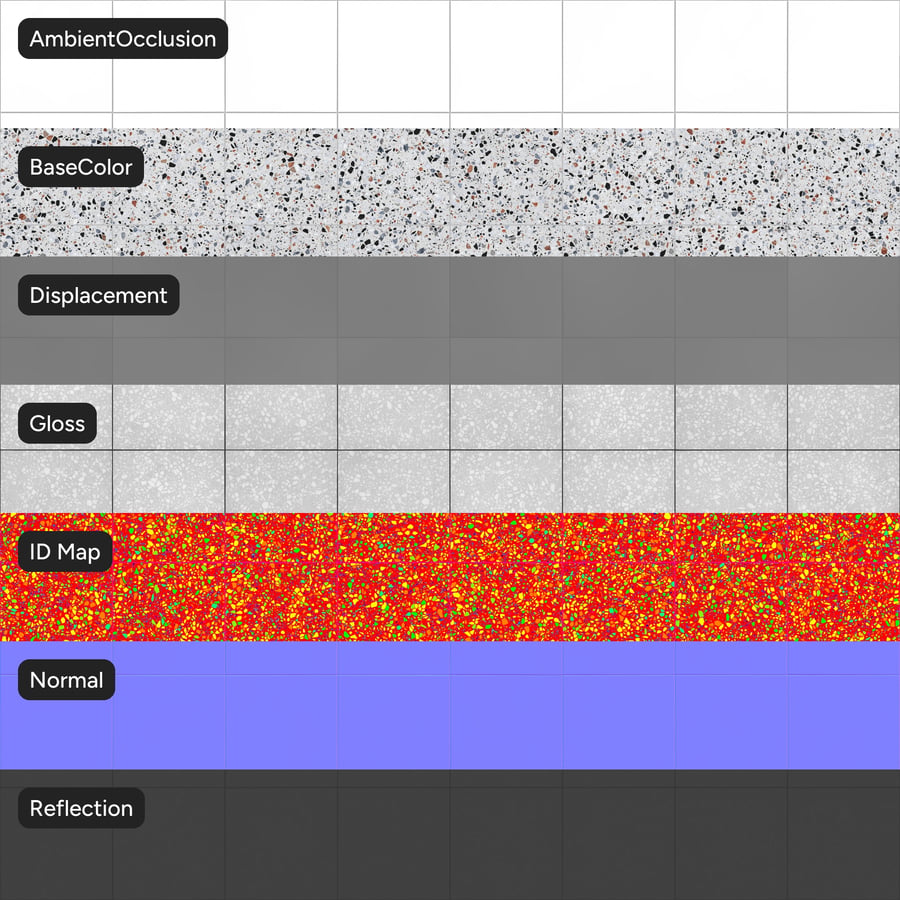Select the white AmbientOcclusion texture strip
The image size is (900, 900).
pyautogui.click(x=450, y=64)
